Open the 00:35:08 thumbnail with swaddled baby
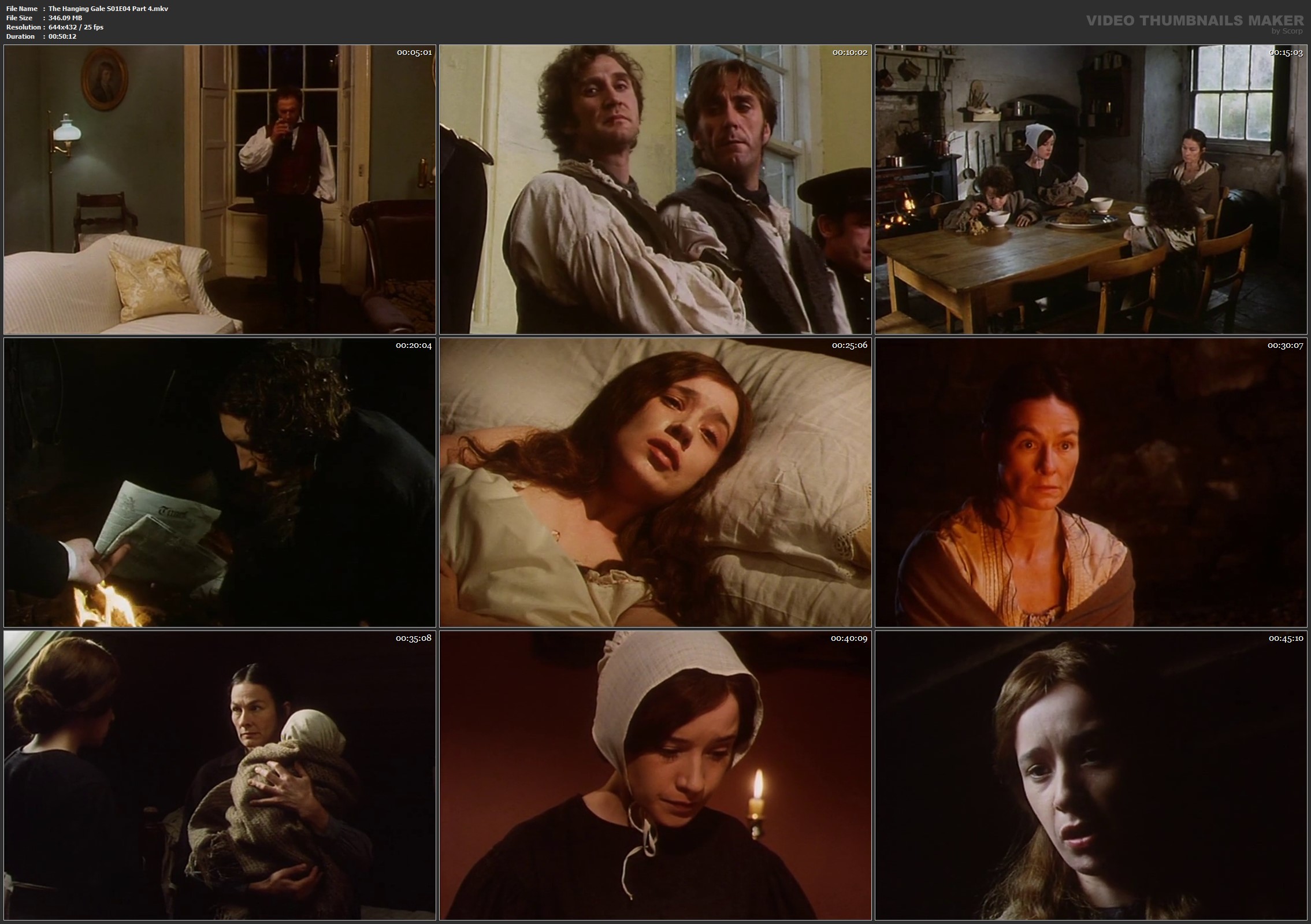Viewport: 1311px width, 924px height. click(220, 775)
